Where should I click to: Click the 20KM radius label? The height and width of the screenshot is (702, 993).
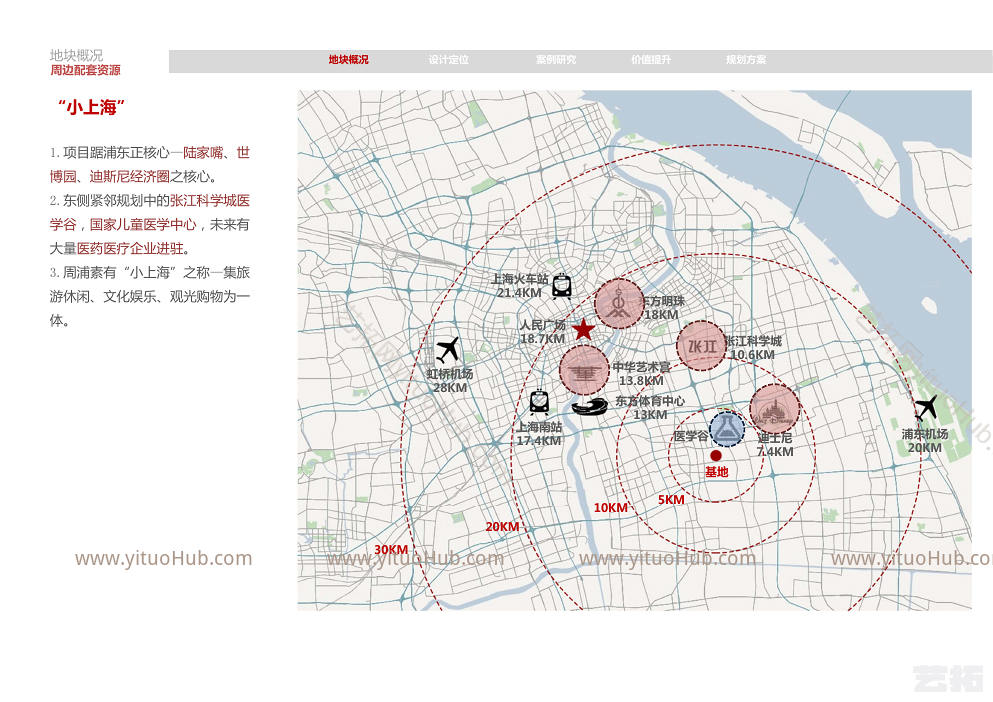pyautogui.click(x=502, y=526)
